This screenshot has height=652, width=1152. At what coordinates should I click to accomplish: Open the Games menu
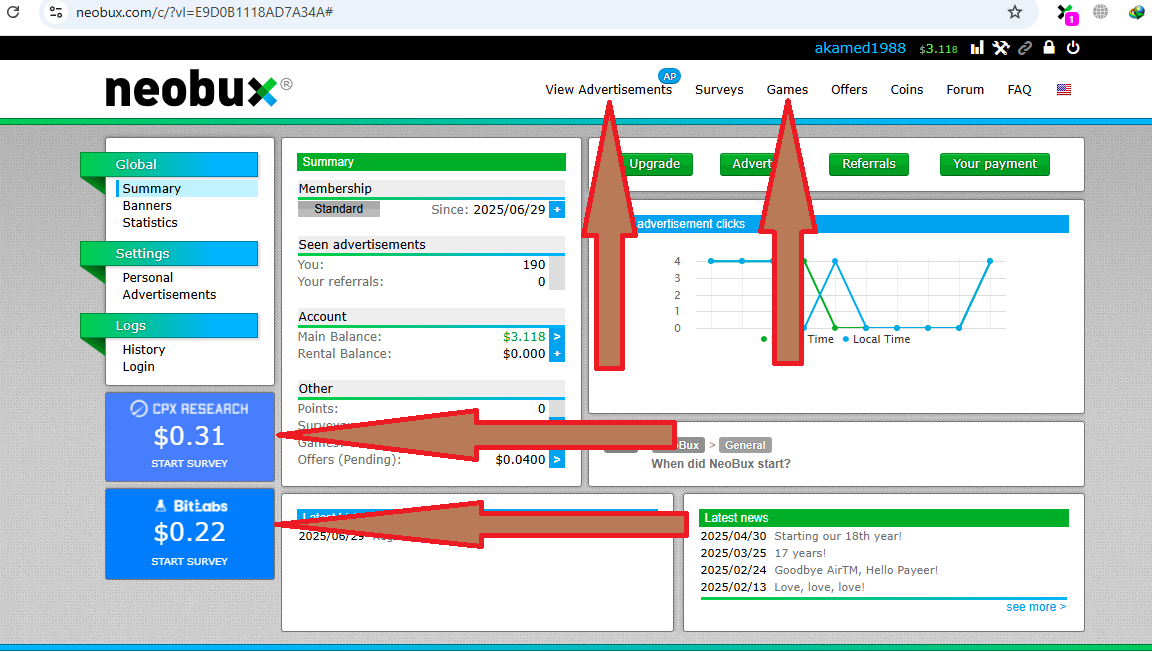point(787,90)
